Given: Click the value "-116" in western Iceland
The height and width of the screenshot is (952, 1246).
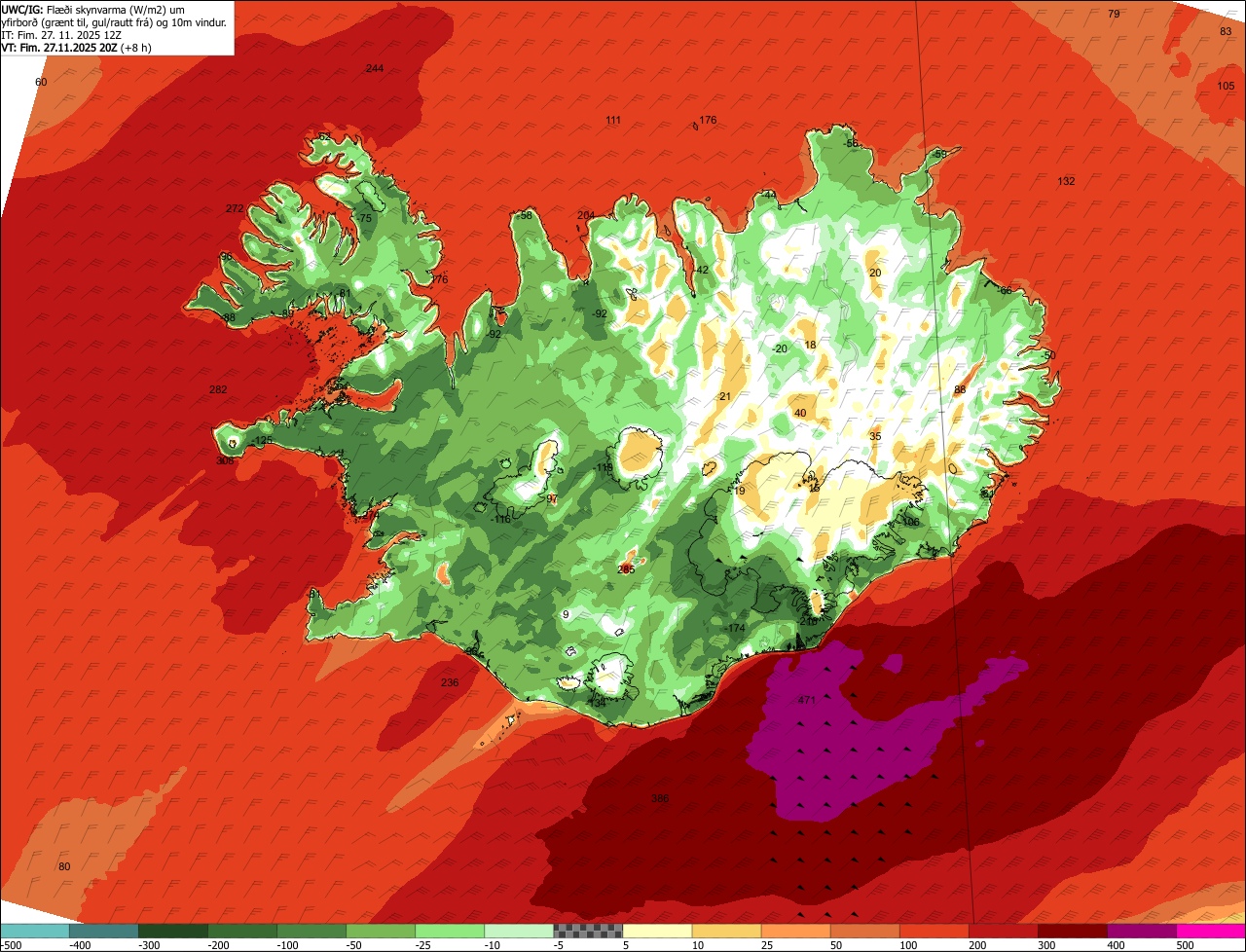Looking at the screenshot, I should [x=500, y=521].
